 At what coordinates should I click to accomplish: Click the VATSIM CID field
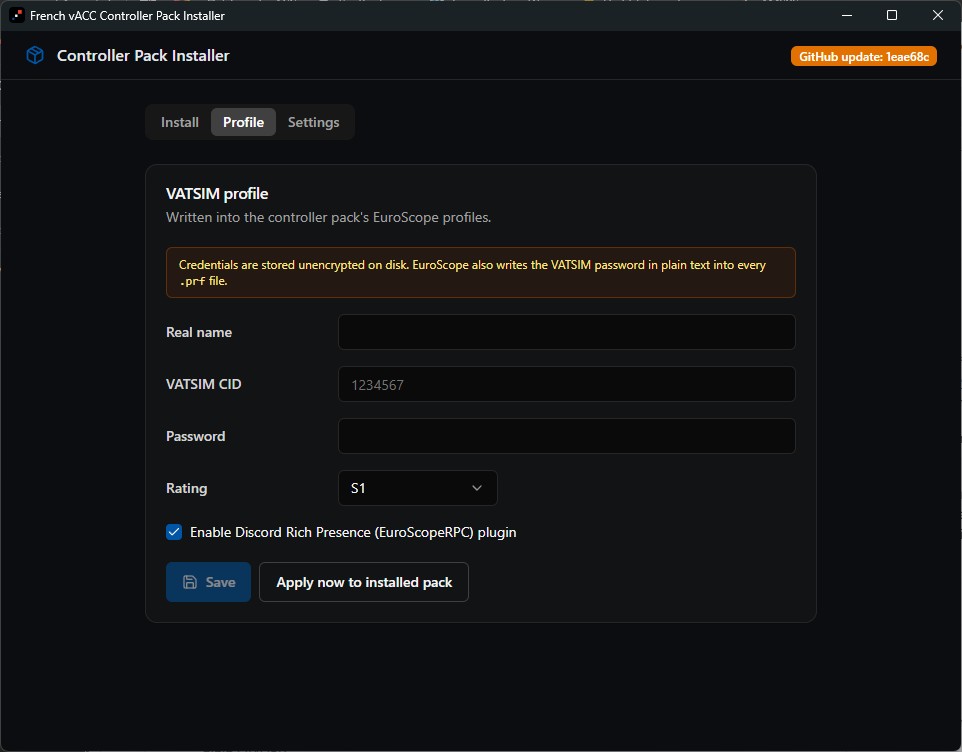(x=566, y=385)
